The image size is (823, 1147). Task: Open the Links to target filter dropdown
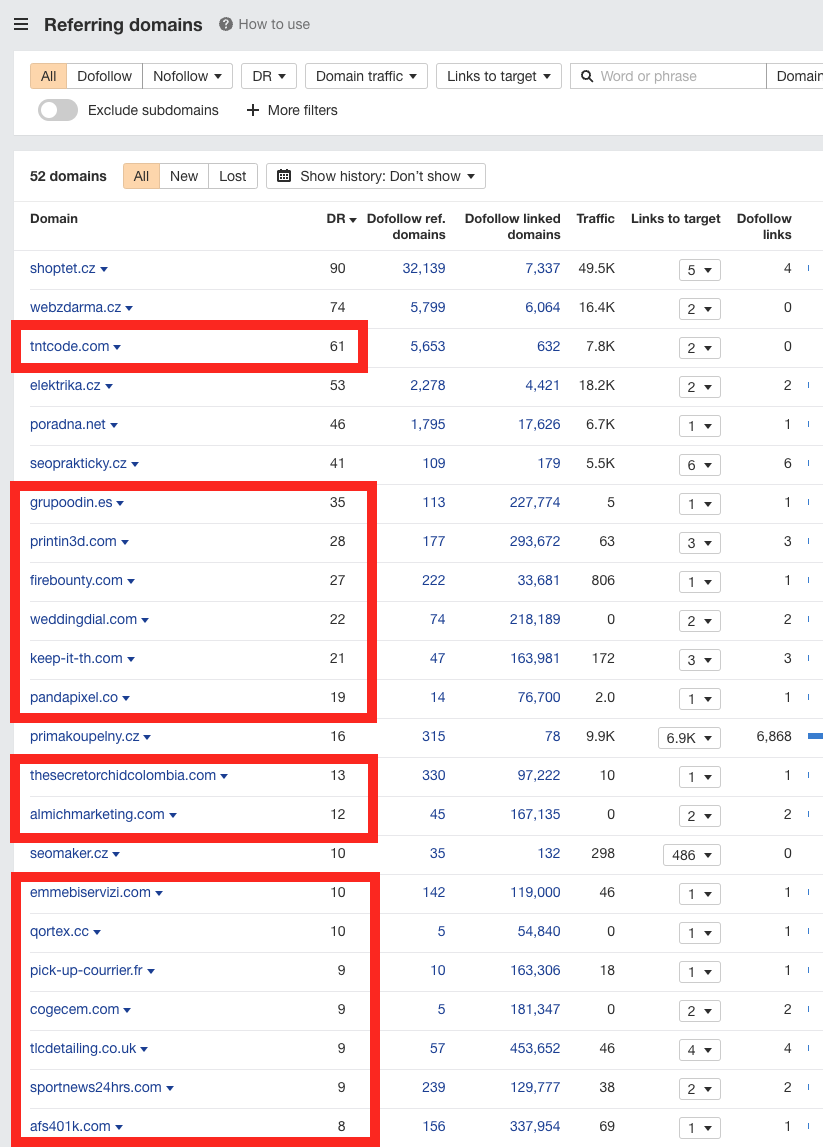pyautogui.click(x=499, y=76)
